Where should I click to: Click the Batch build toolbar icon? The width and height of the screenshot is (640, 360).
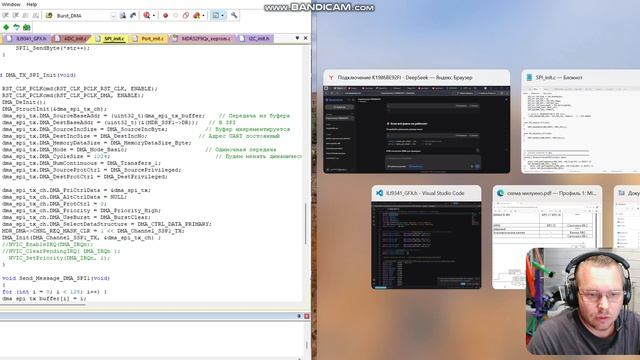26,16
